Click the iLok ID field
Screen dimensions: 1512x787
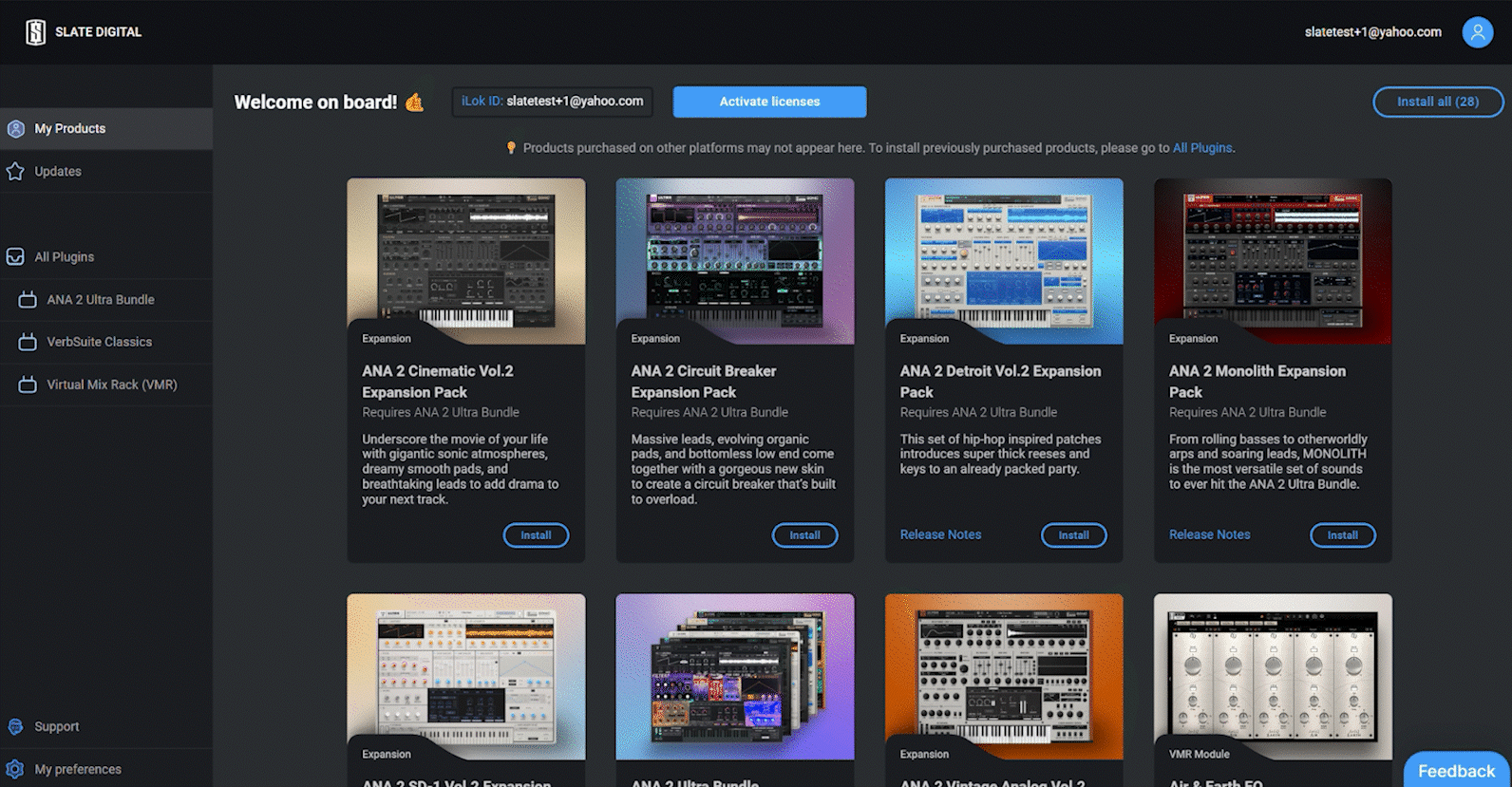point(552,102)
